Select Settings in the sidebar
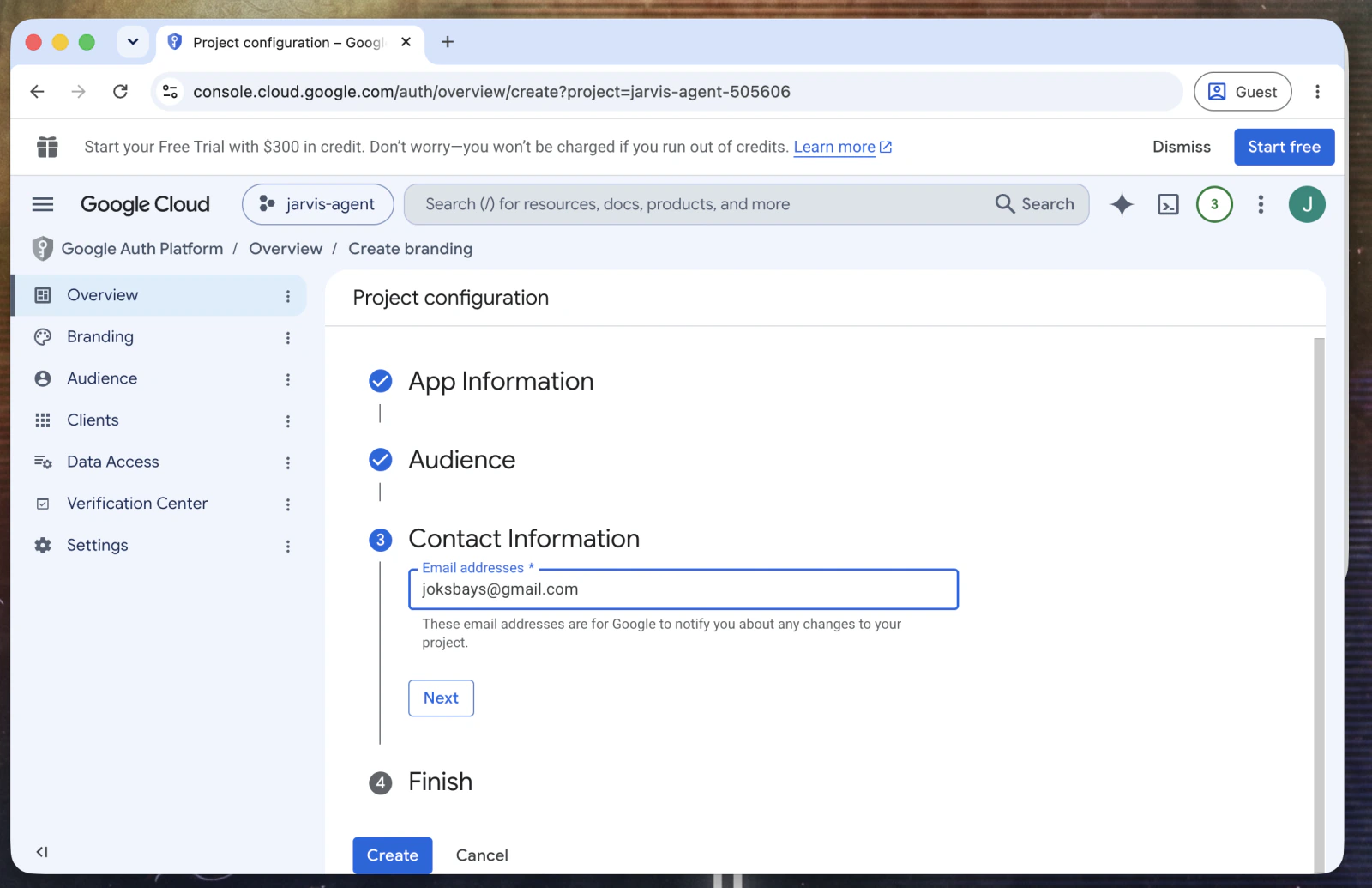Image resolution: width=1372 pixels, height=888 pixels. [160, 545]
